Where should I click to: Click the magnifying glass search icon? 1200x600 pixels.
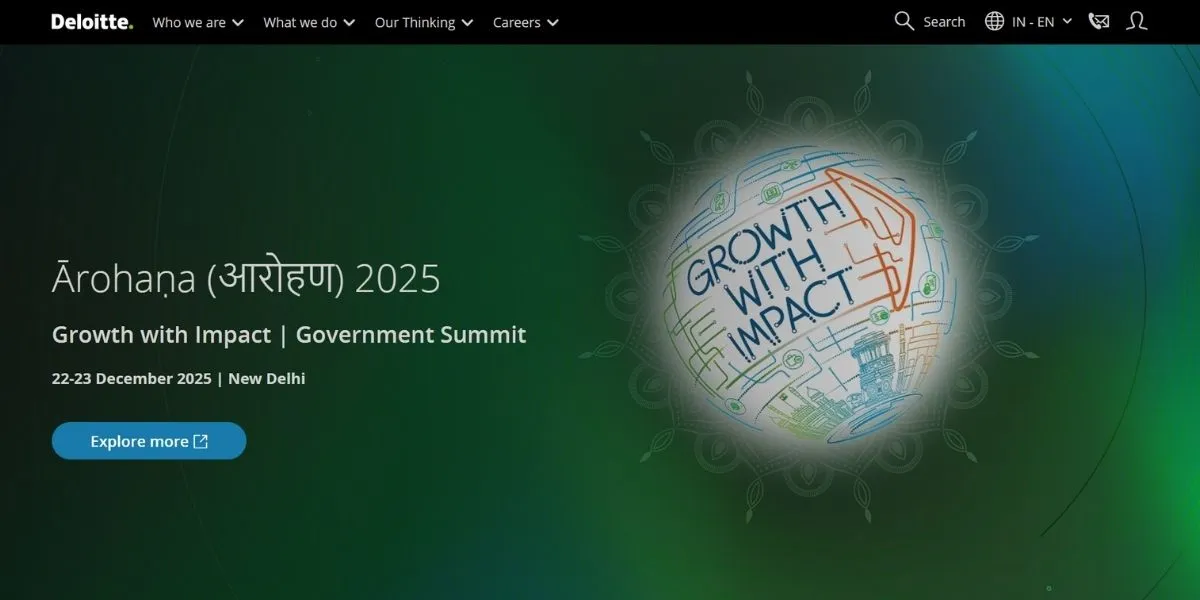(x=904, y=21)
